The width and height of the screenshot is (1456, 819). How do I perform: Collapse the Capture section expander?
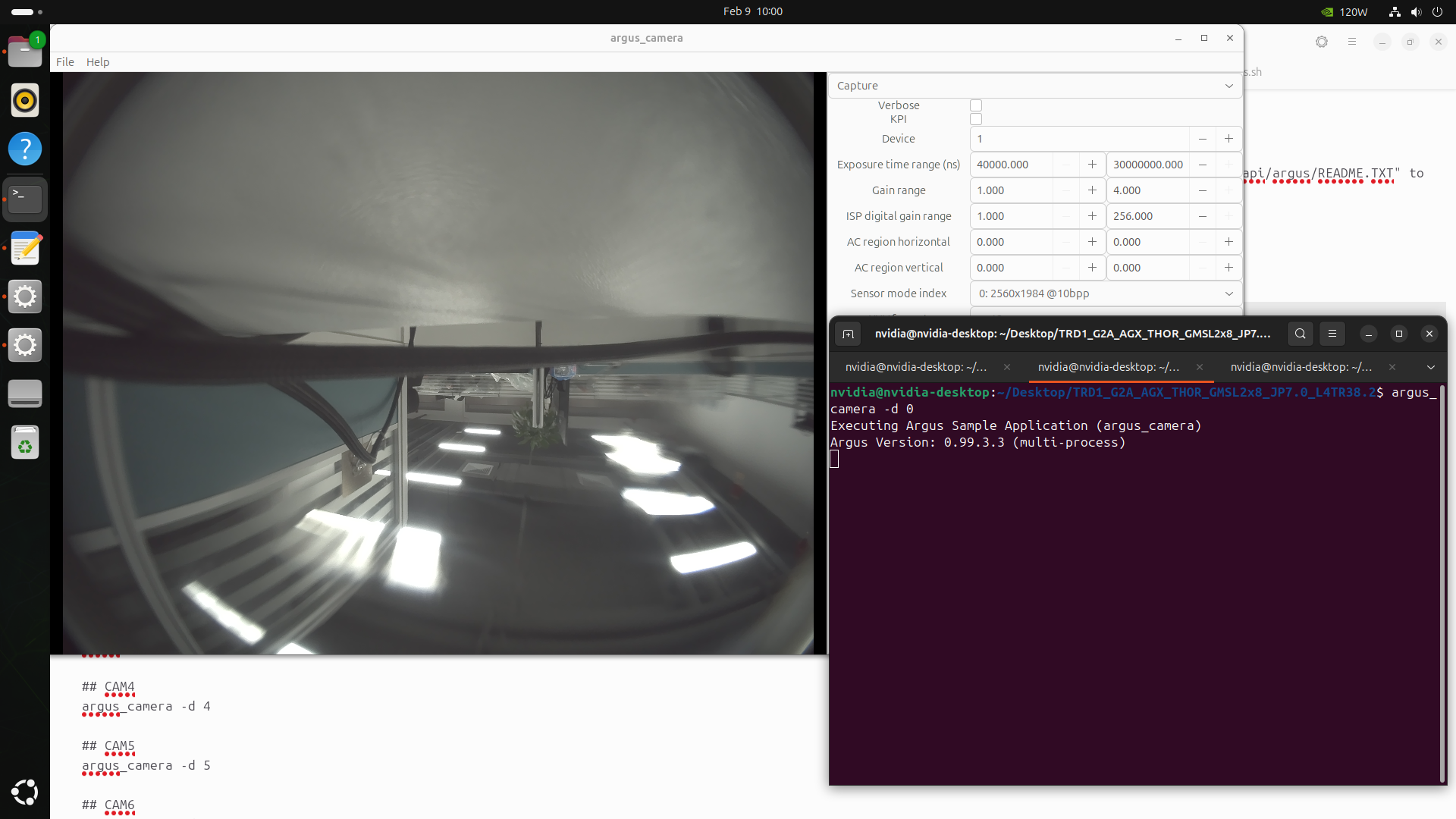click(x=1228, y=86)
